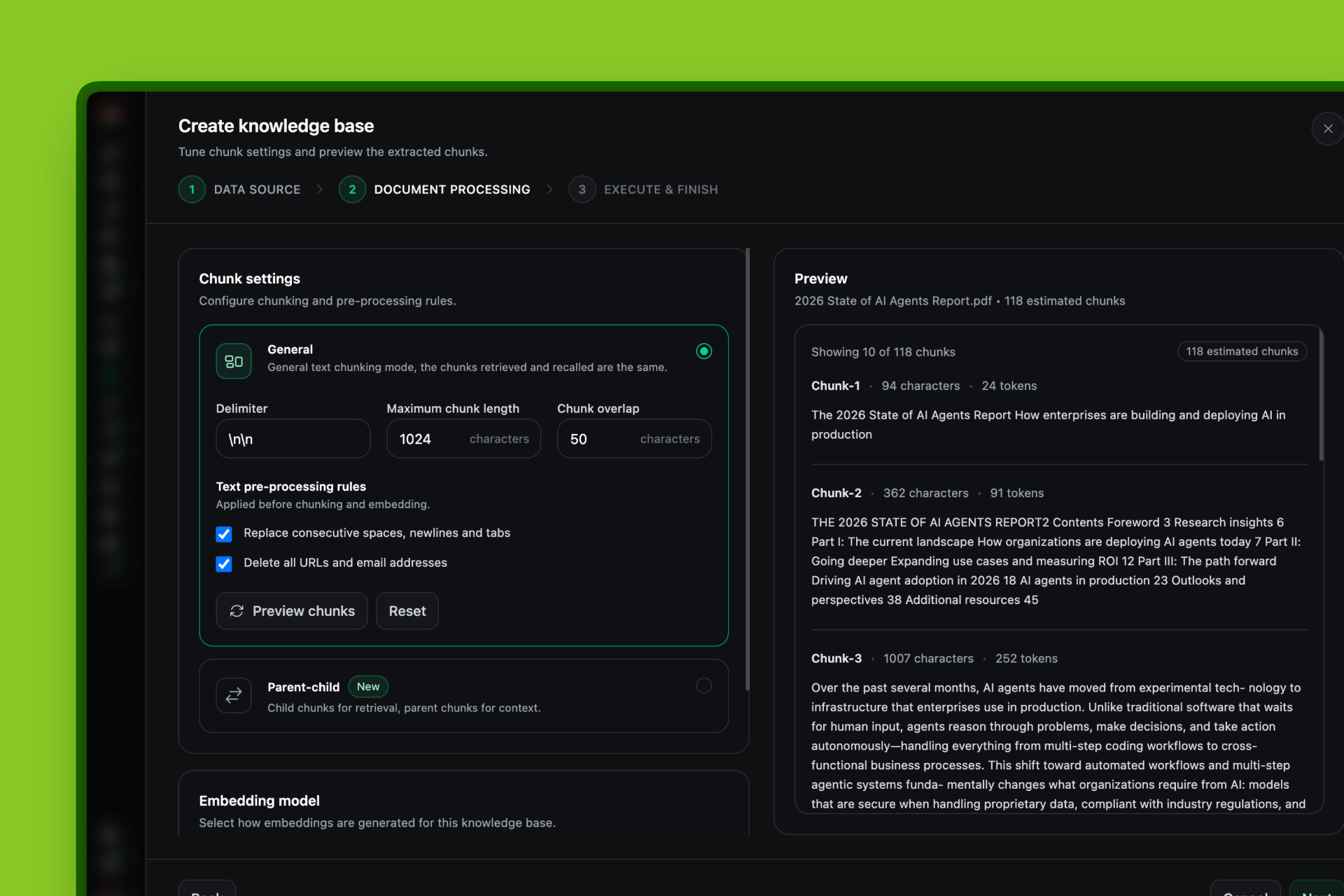This screenshot has width=1344, height=896.
Task: Select the General chunking radio button
Action: point(703,351)
